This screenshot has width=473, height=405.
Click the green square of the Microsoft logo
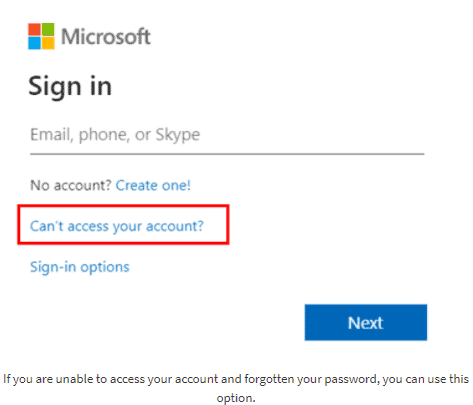(x=48, y=29)
